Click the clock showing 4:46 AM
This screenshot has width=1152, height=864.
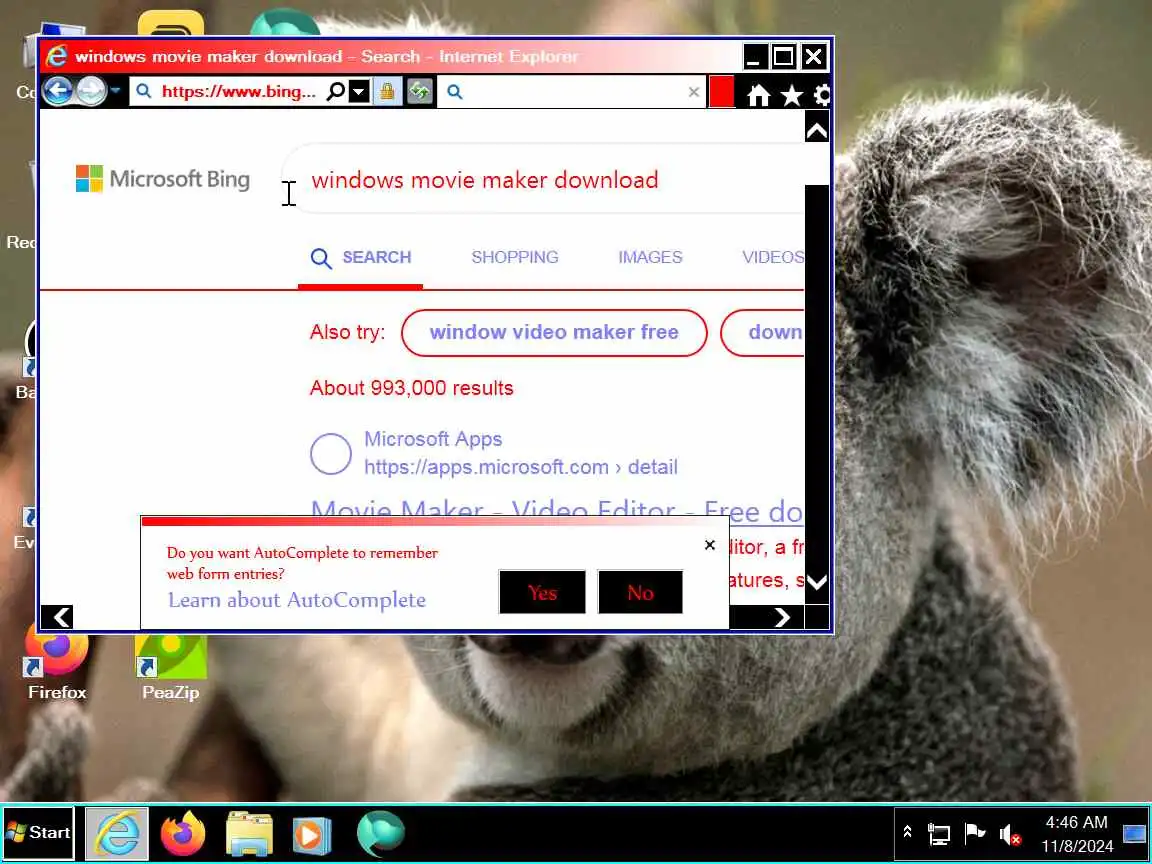1076,834
